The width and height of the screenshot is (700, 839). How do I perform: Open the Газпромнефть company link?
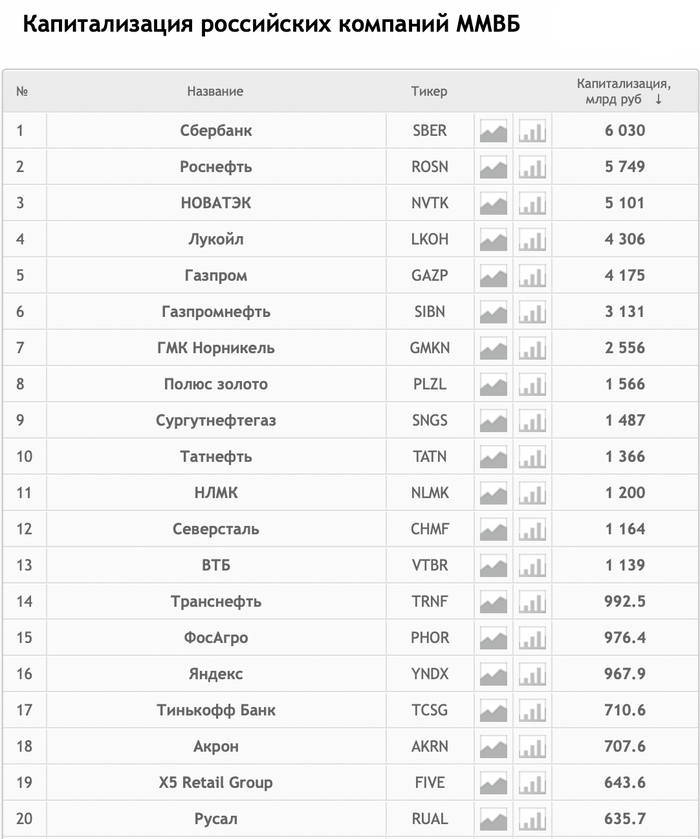point(216,312)
